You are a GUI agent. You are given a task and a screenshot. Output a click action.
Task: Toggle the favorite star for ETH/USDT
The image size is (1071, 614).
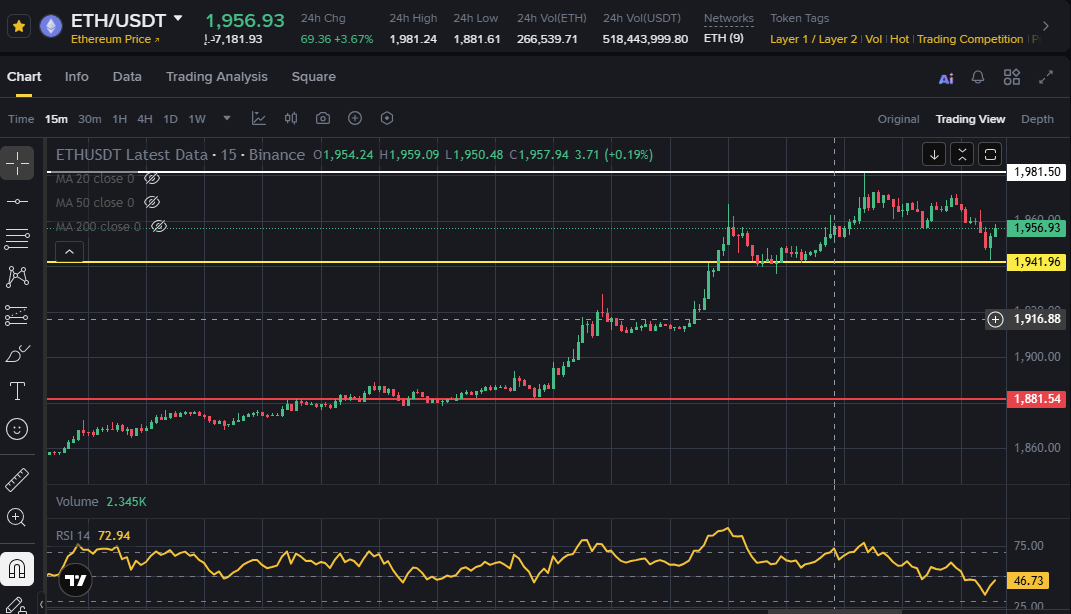click(18, 27)
